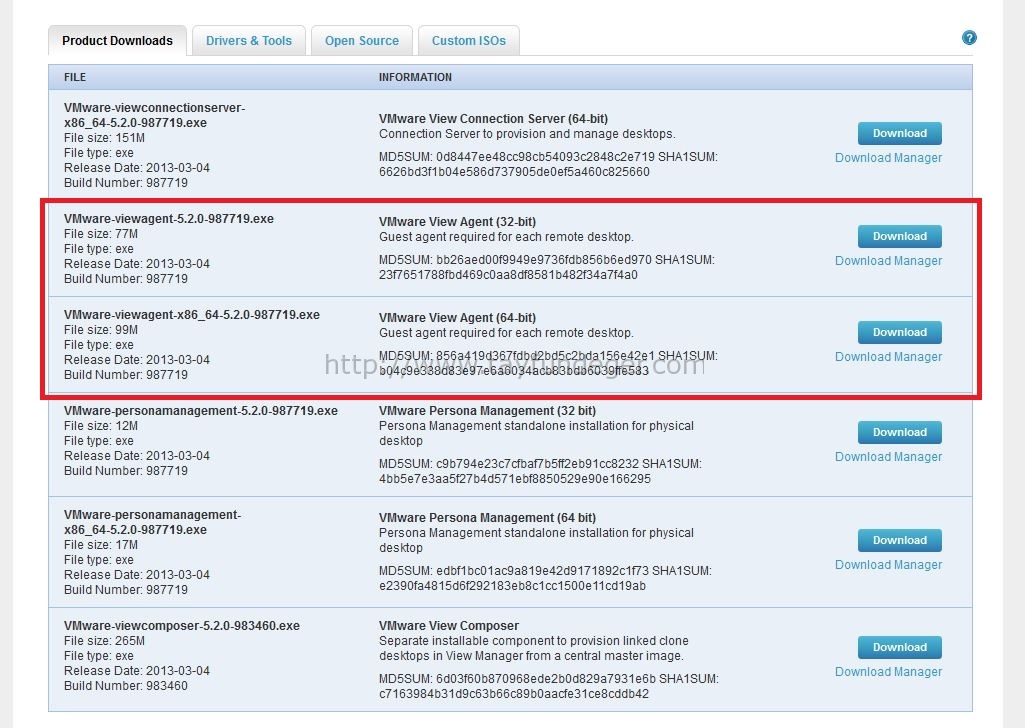Open Download Manager for View Composer
Viewport: 1025px width, 728px height.
[x=888, y=672]
